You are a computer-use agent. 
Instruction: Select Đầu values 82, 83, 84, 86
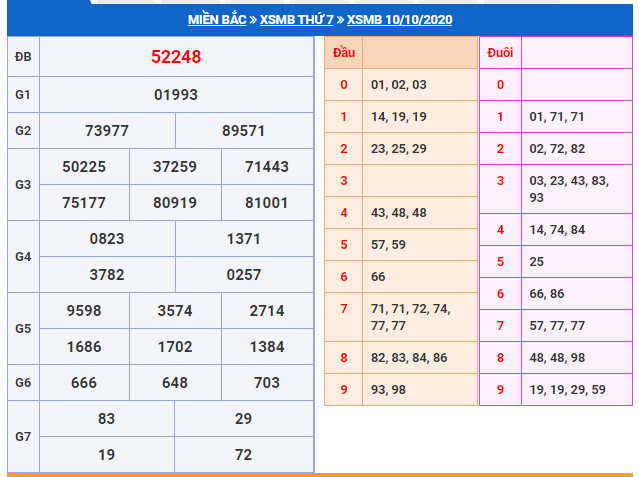(409, 358)
